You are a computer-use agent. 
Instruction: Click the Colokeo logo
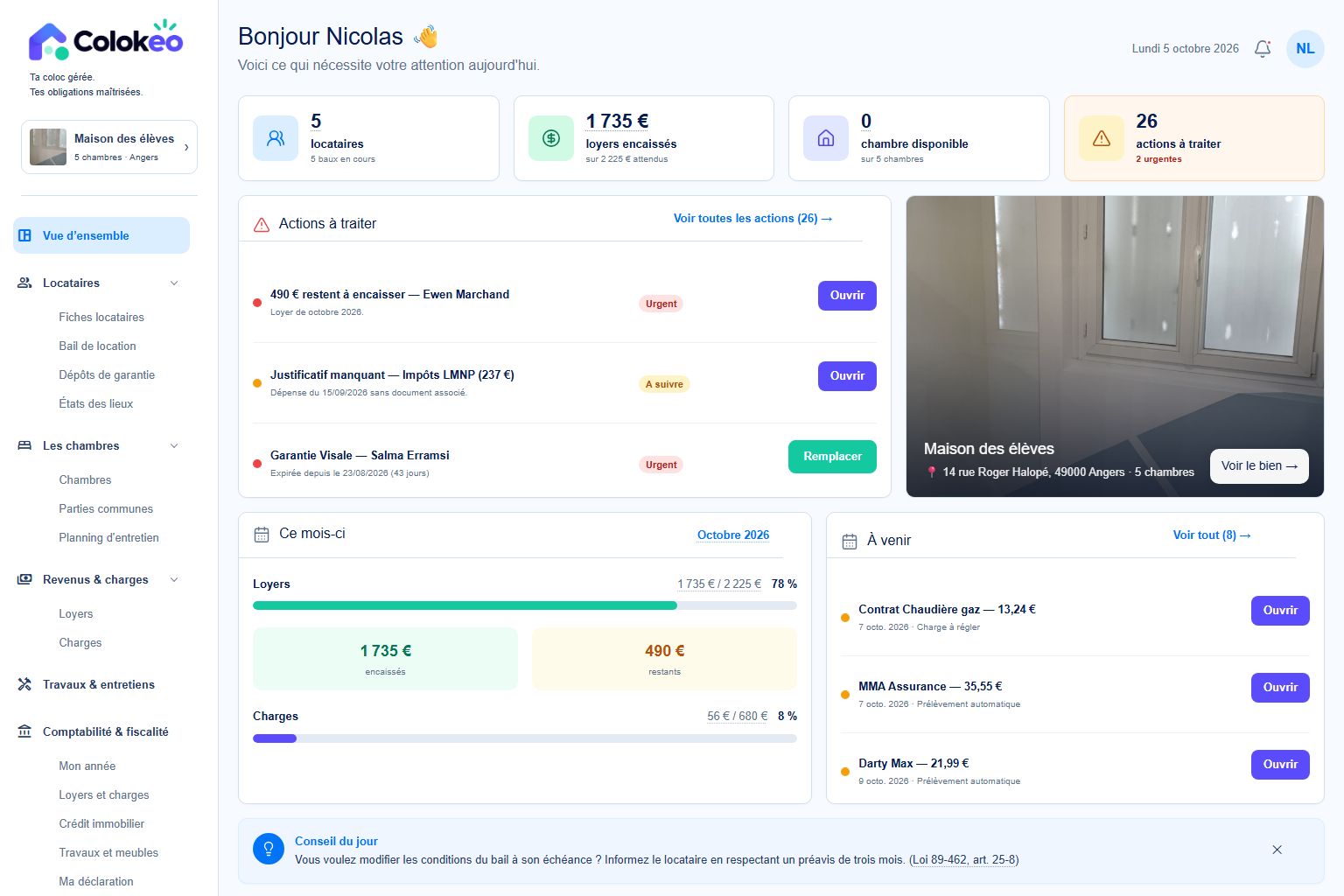[106, 40]
